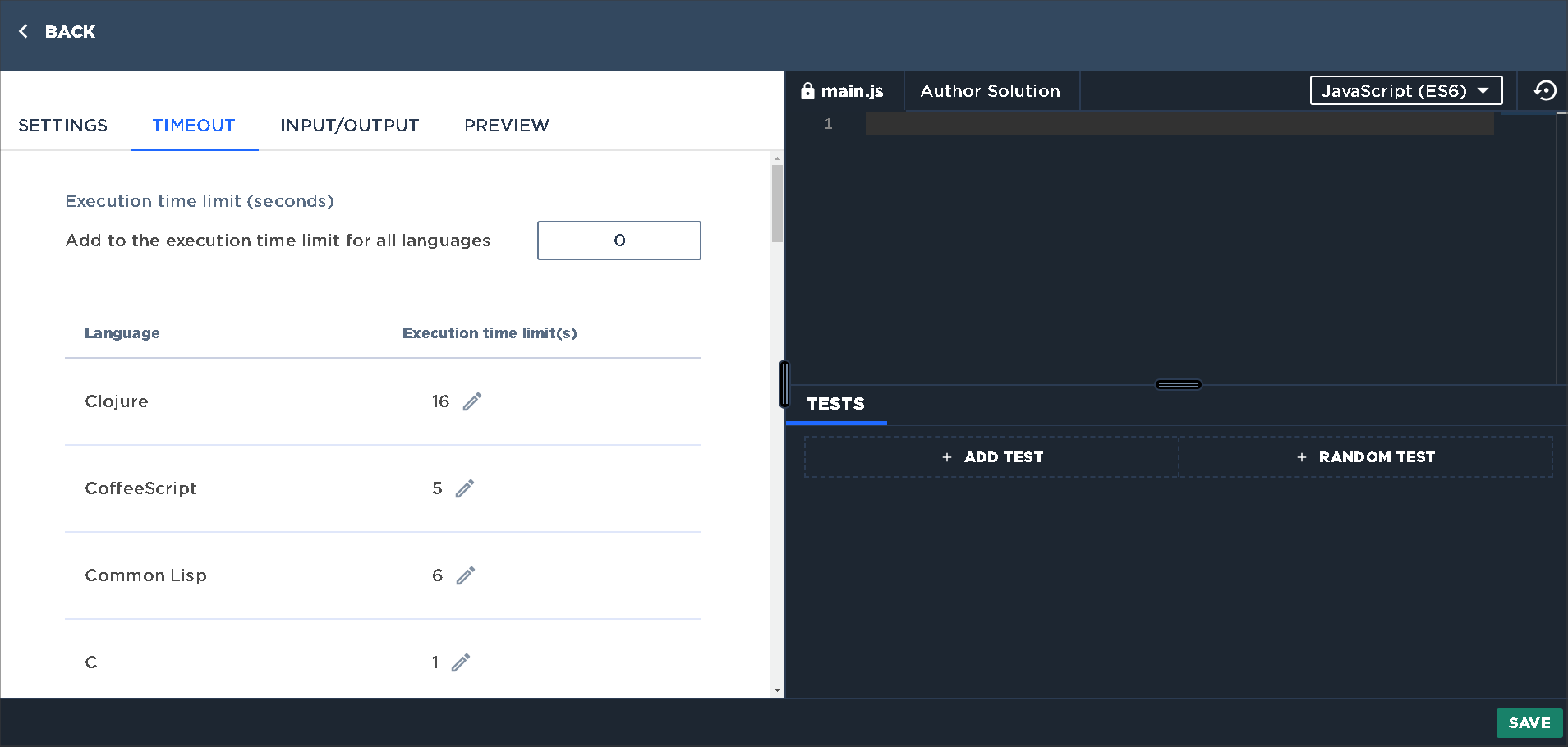Open the JavaScript (ES6) language dropdown
Viewport: 1568px width, 747px height.
[1405, 90]
